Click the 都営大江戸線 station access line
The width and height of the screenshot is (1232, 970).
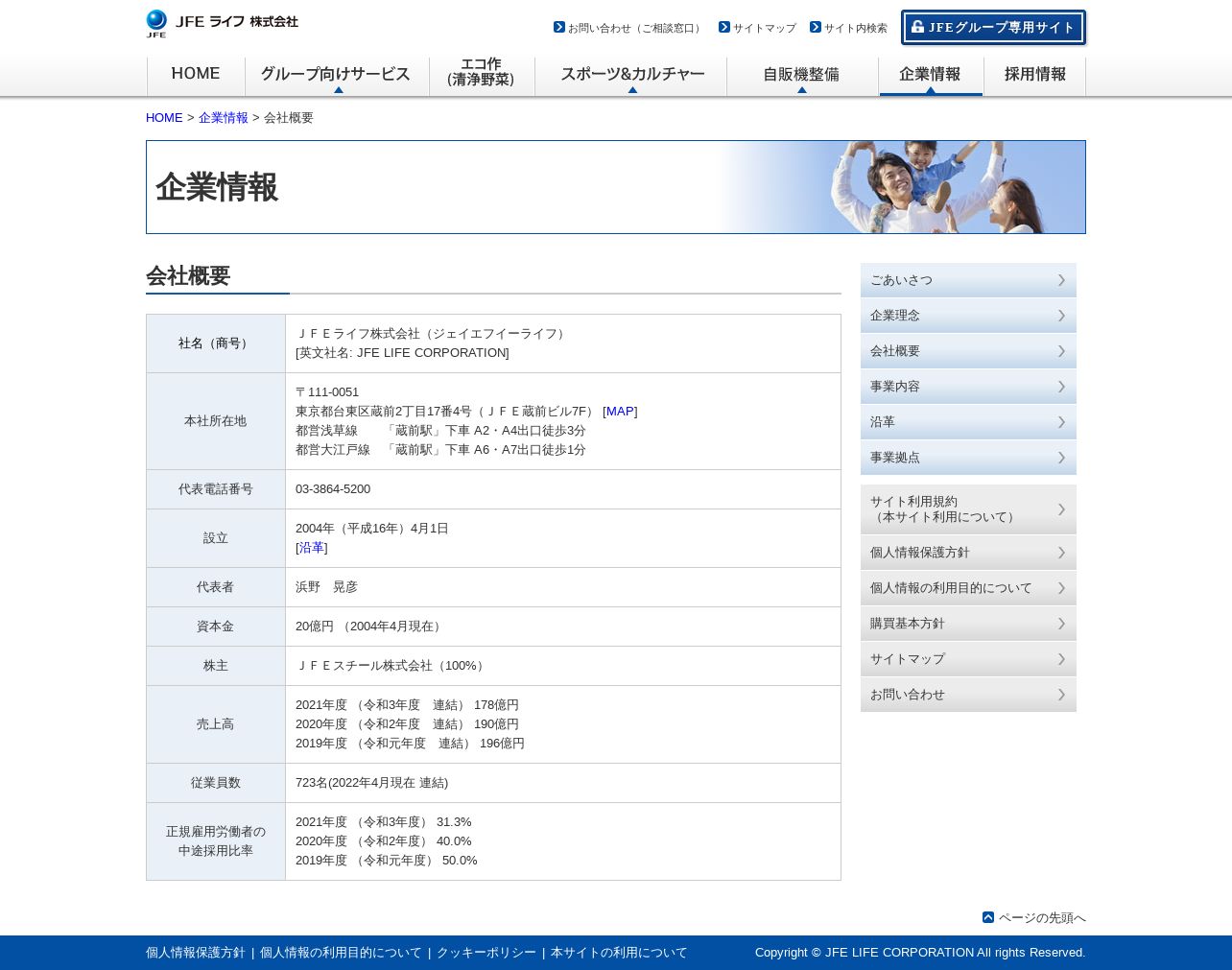pos(440,450)
